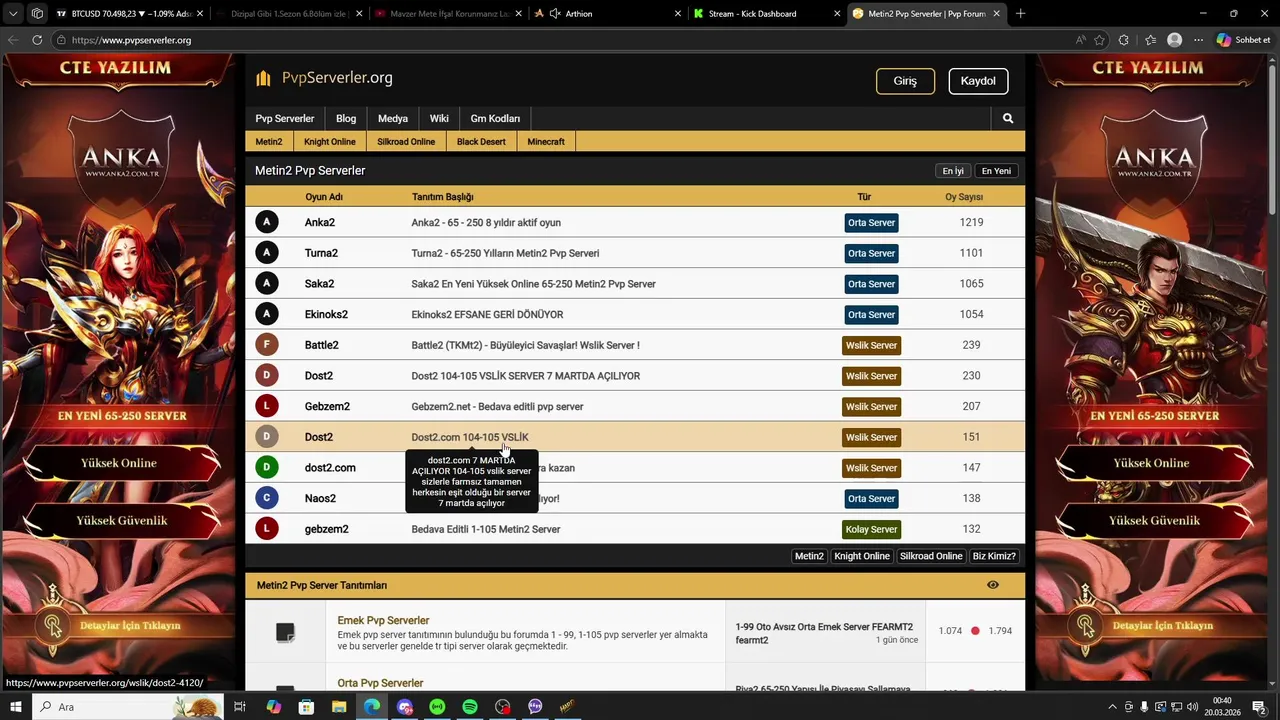Click the Silkroad Online button below the list

[x=931, y=556]
